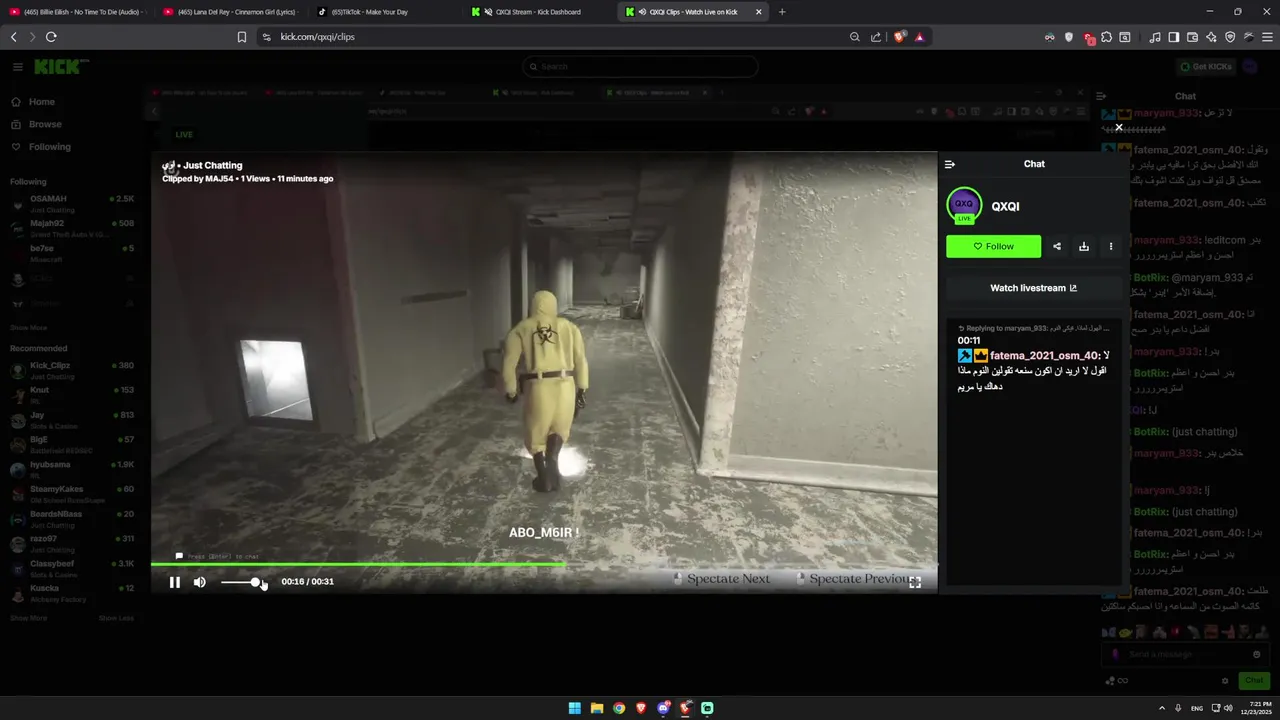Screen dimensions: 1280x720
Task: Open Kick_Clipz recommended channel
Action: [72, 371]
